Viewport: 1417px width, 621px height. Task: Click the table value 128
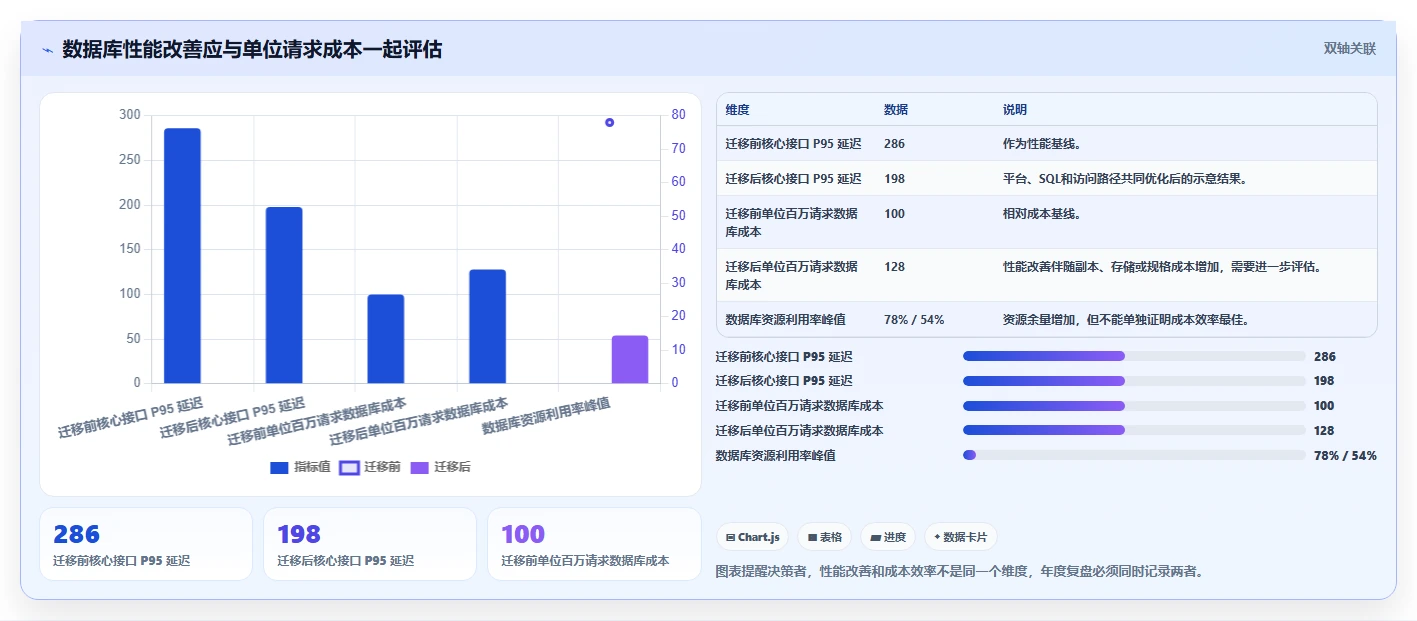tap(894, 267)
